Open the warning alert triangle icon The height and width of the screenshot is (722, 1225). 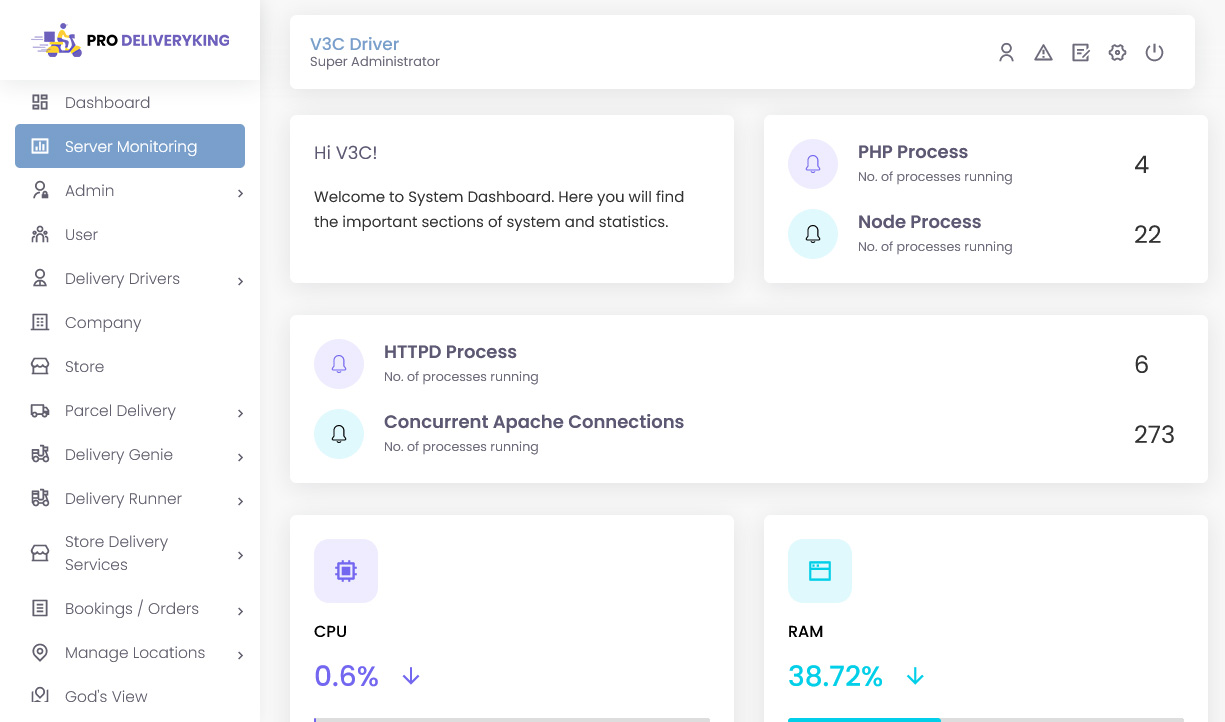(1043, 53)
